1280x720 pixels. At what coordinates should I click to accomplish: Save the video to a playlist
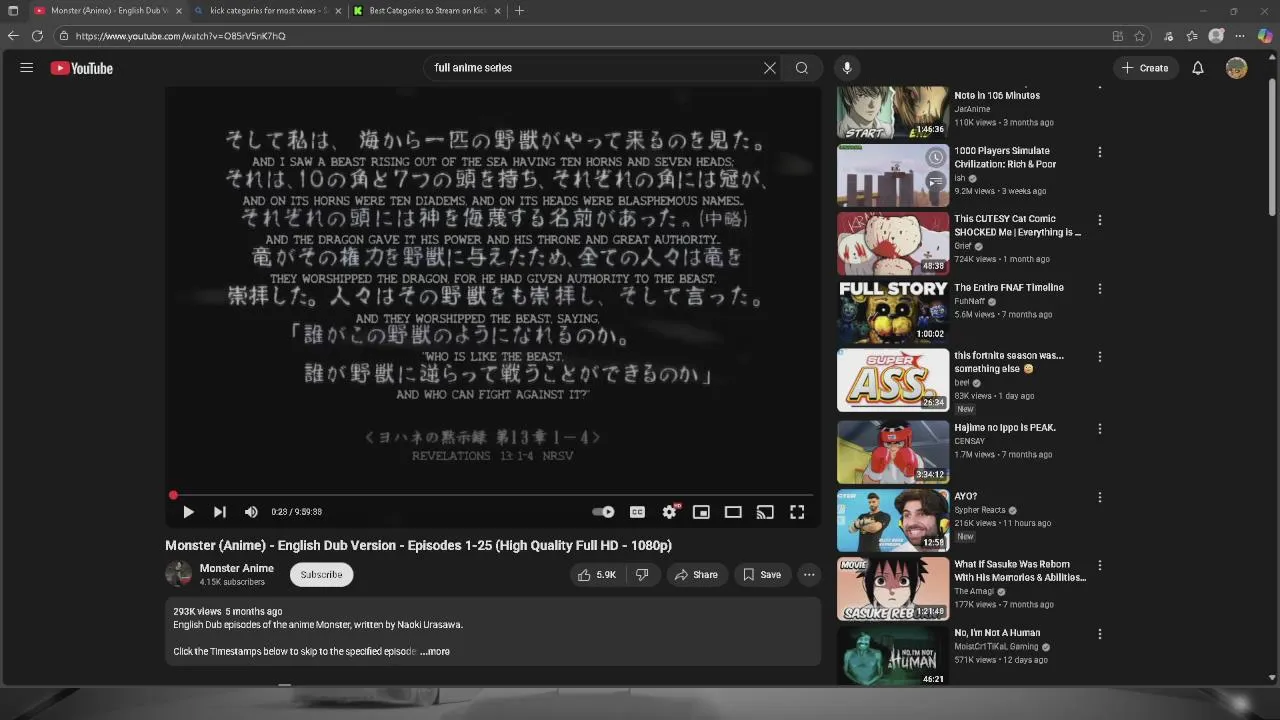tap(762, 575)
